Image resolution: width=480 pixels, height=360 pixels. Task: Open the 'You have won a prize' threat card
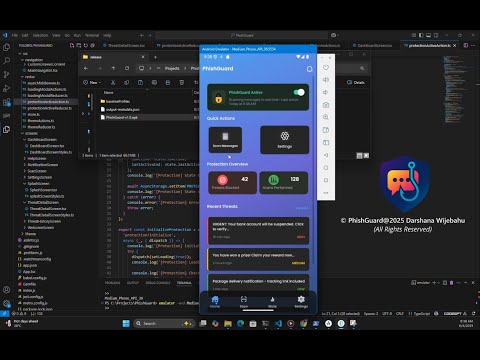[x=258, y=259]
